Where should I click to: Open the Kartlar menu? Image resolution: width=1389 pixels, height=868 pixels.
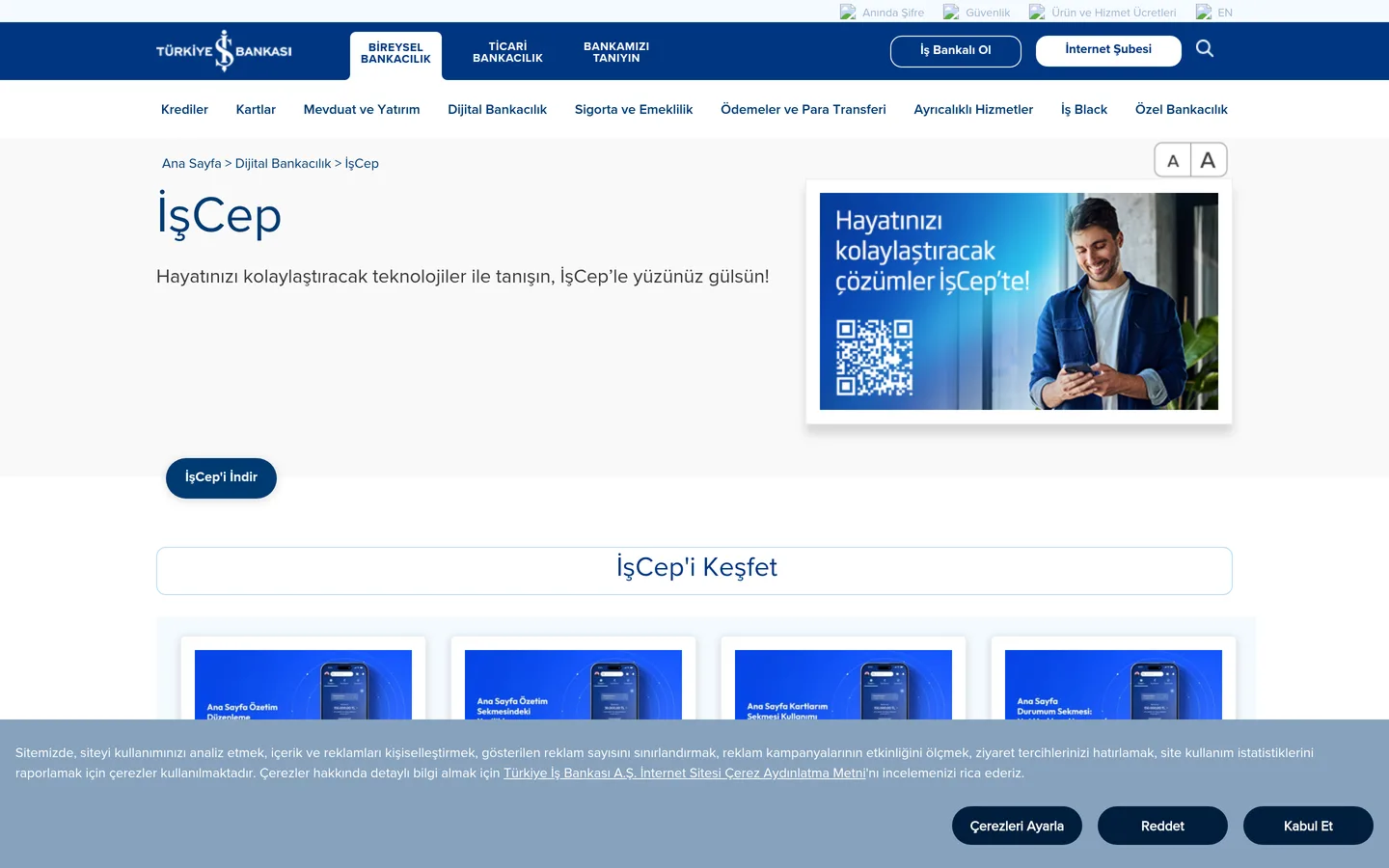[x=256, y=110]
